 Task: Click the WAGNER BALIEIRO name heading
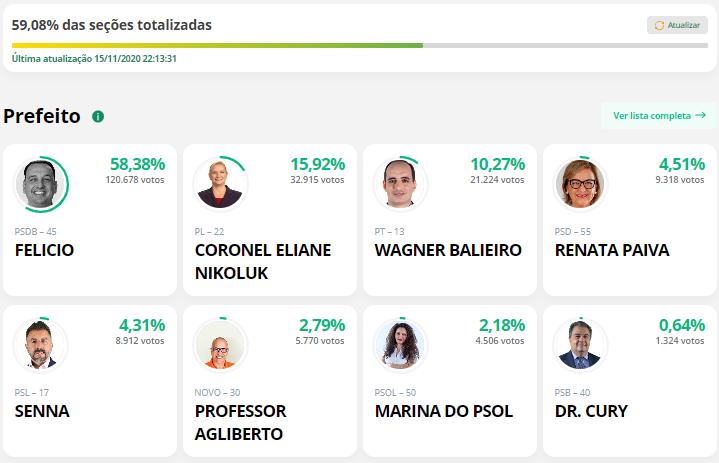click(448, 250)
